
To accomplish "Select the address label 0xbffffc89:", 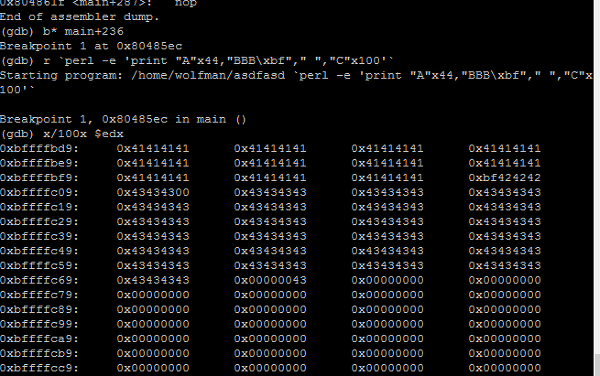I will coord(39,310).
